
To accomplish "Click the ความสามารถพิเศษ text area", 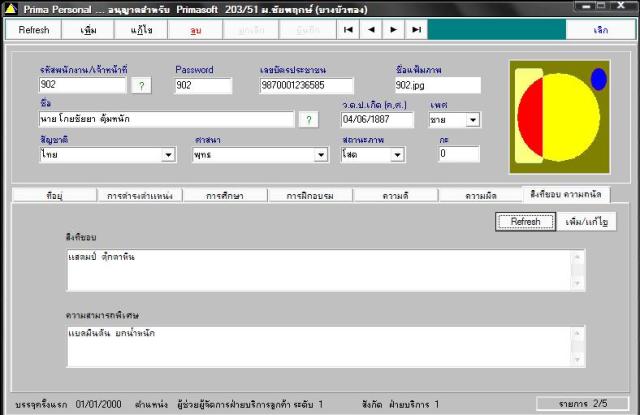I will coord(326,346).
